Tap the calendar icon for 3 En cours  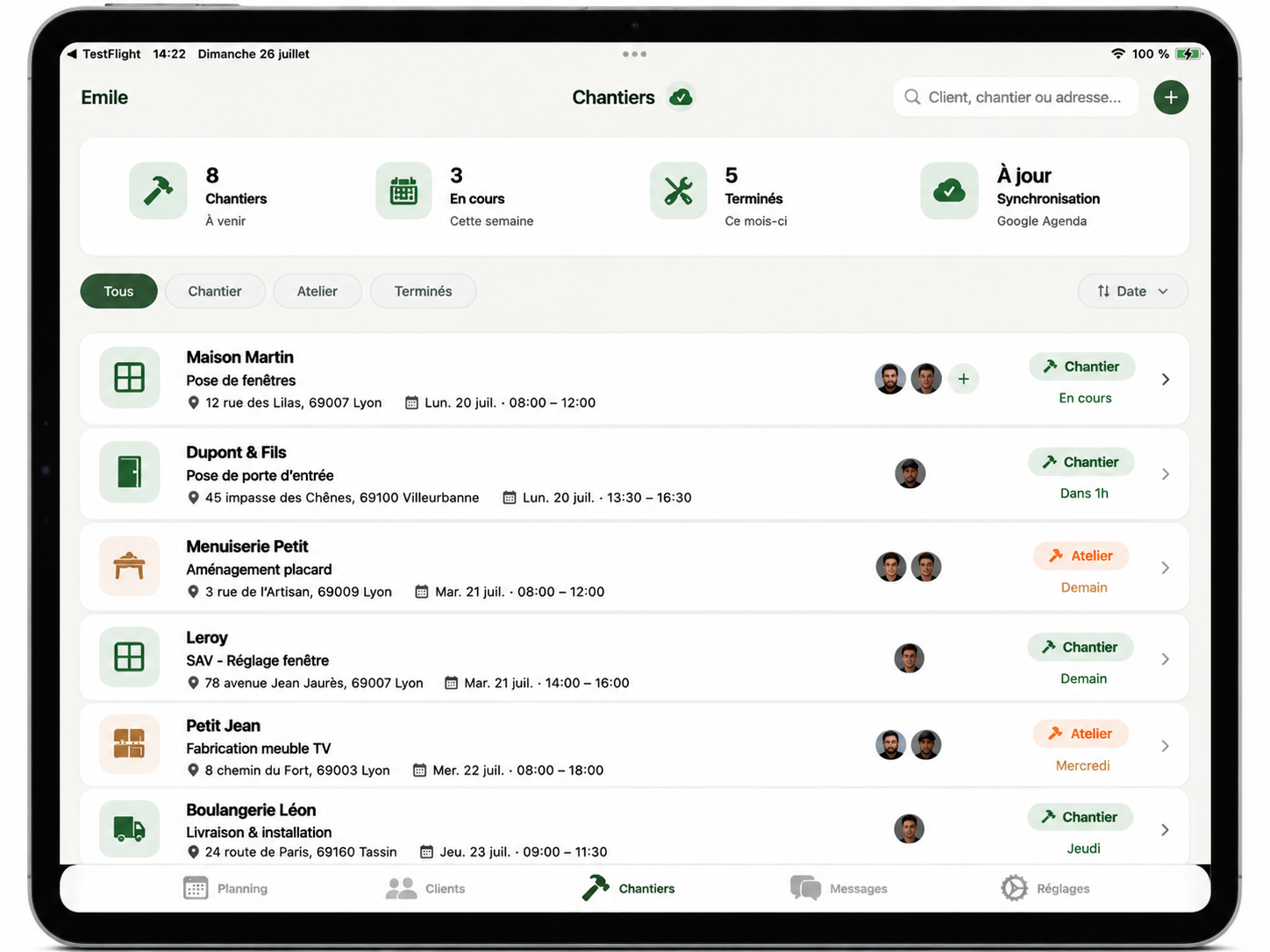tap(403, 190)
